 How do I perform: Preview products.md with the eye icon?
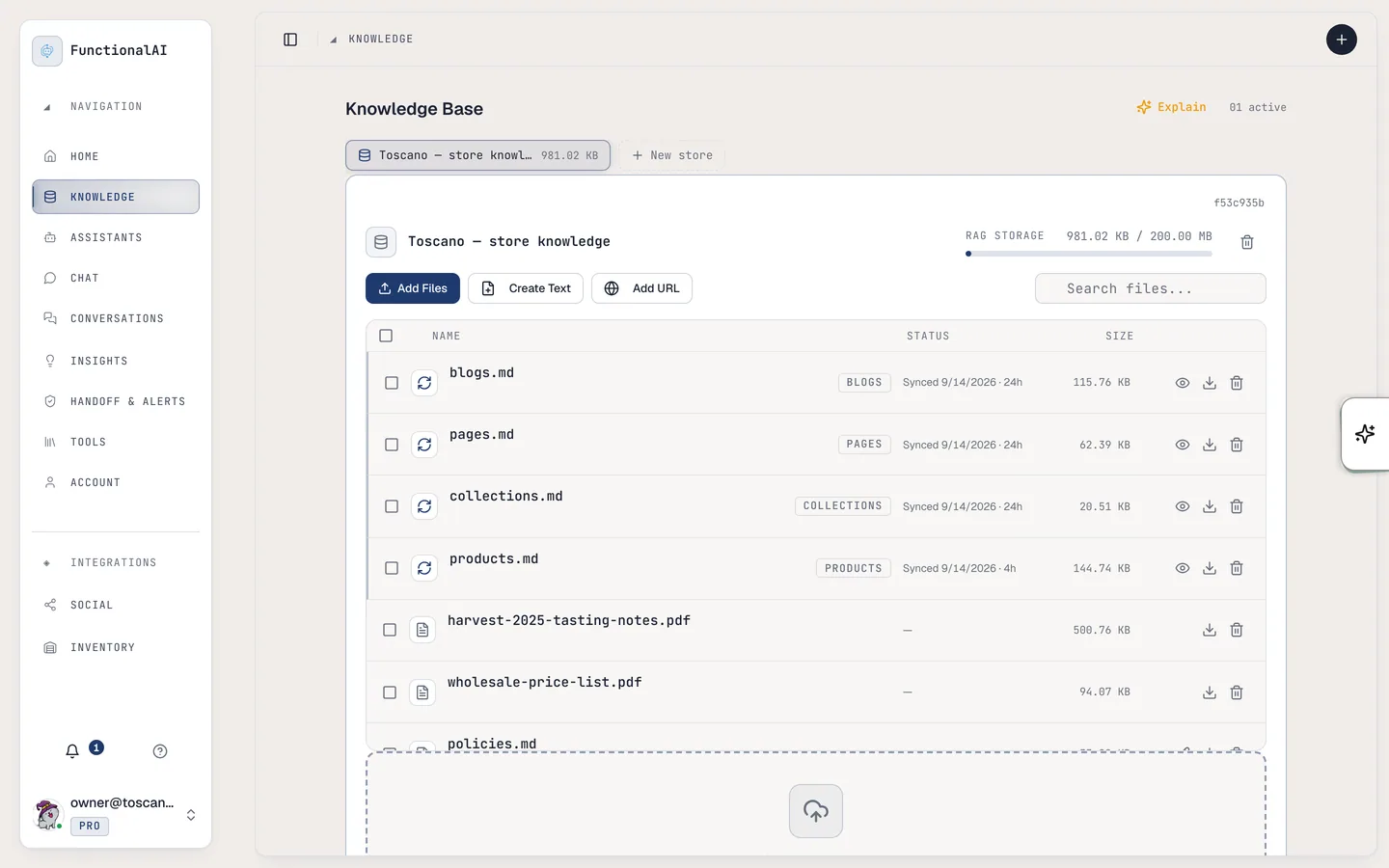click(1183, 568)
